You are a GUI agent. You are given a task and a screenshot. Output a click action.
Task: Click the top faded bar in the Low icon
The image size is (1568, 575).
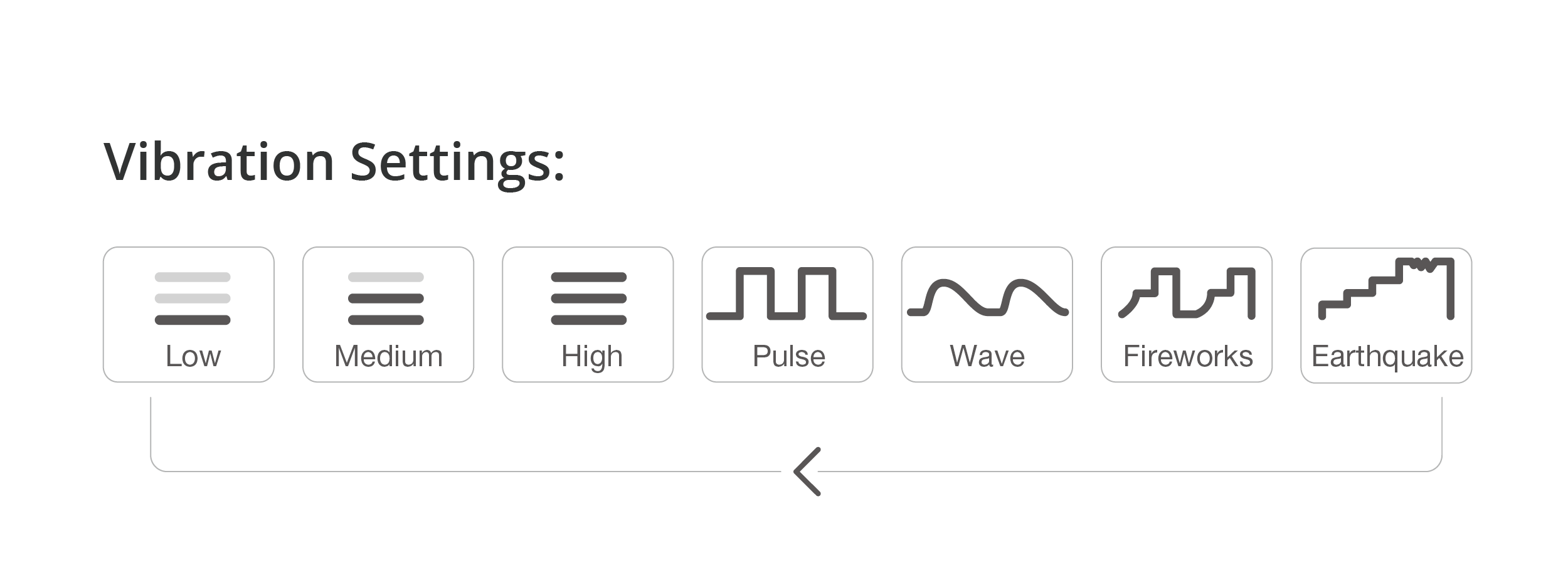click(x=193, y=277)
